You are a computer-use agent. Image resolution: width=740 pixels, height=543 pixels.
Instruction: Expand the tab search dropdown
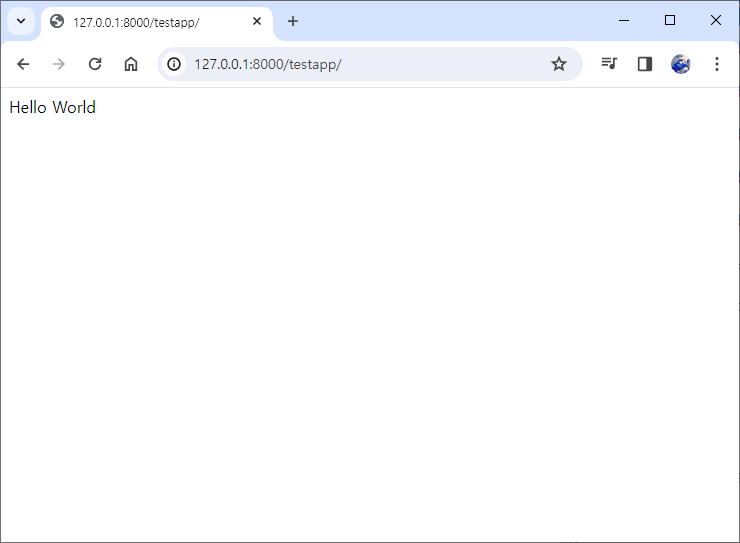pyautogui.click(x=21, y=21)
